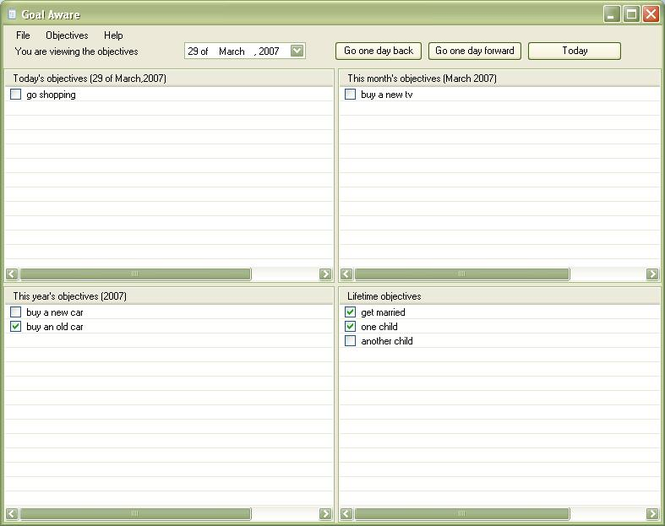Click the Today's objectives horizontal scrollbar thumb
Image resolution: width=665 pixels, height=526 pixels.
click(135, 274)
